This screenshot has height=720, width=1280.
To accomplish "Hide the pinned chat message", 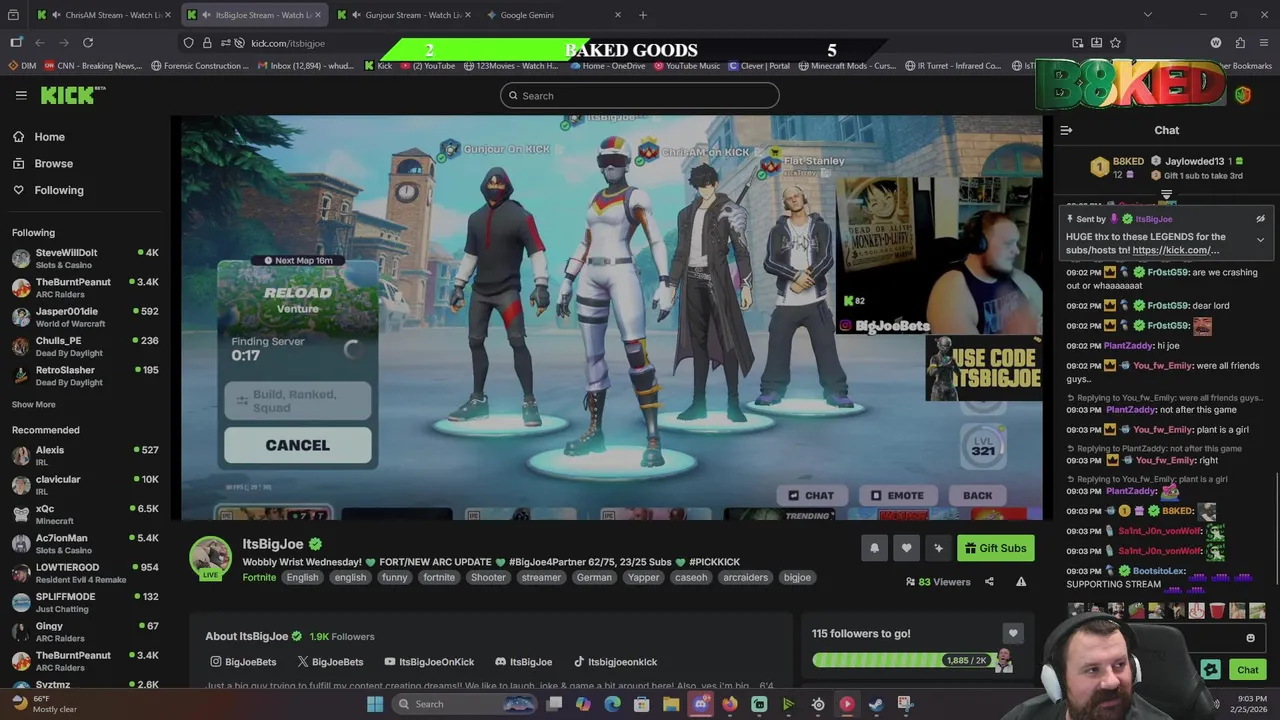I will pos(1260,219).
